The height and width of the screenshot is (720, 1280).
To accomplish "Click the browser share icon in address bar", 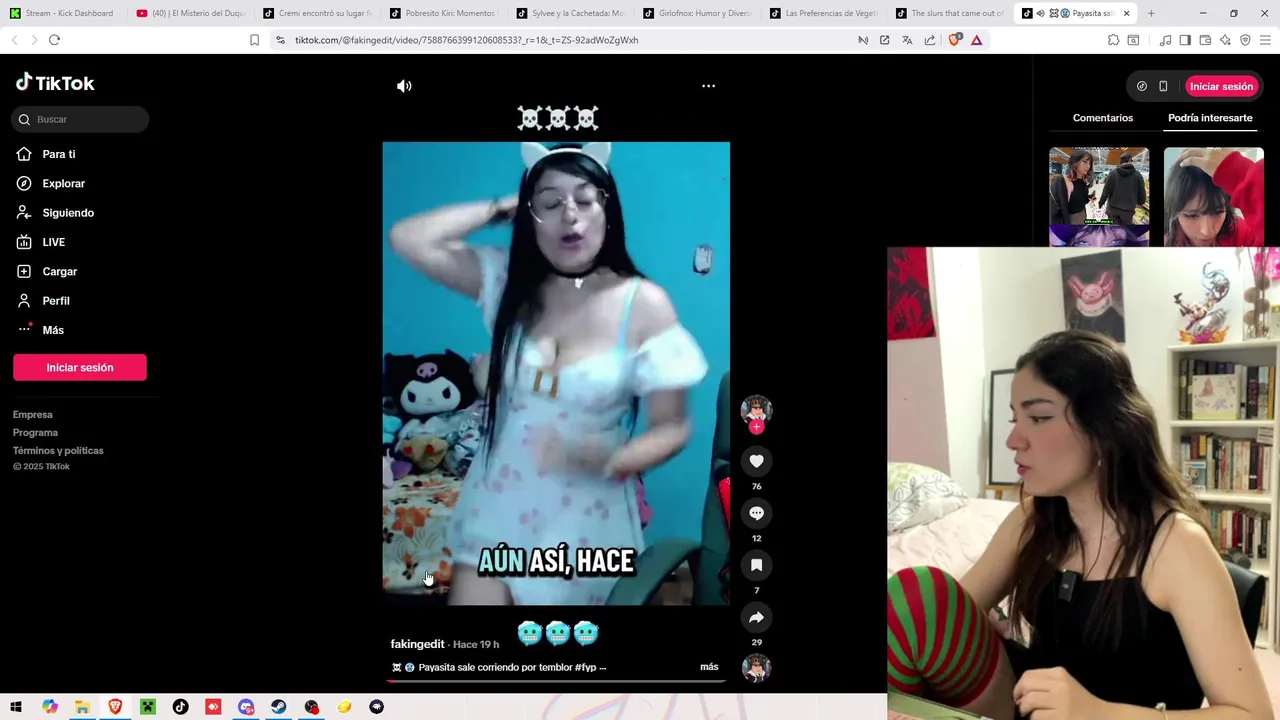I will (x=930, y=40).
